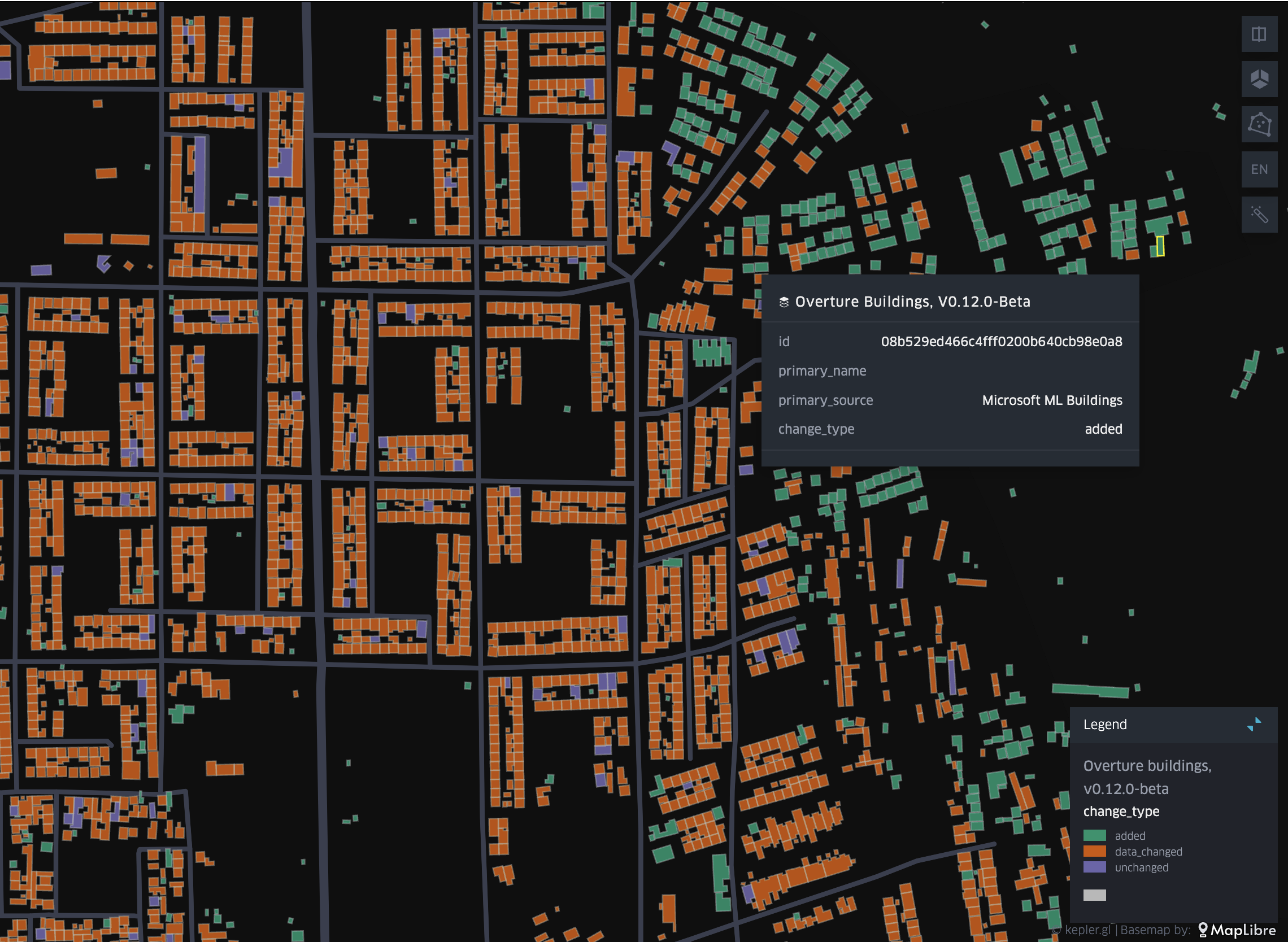Click the 'data_changed' legend label

1148,851
